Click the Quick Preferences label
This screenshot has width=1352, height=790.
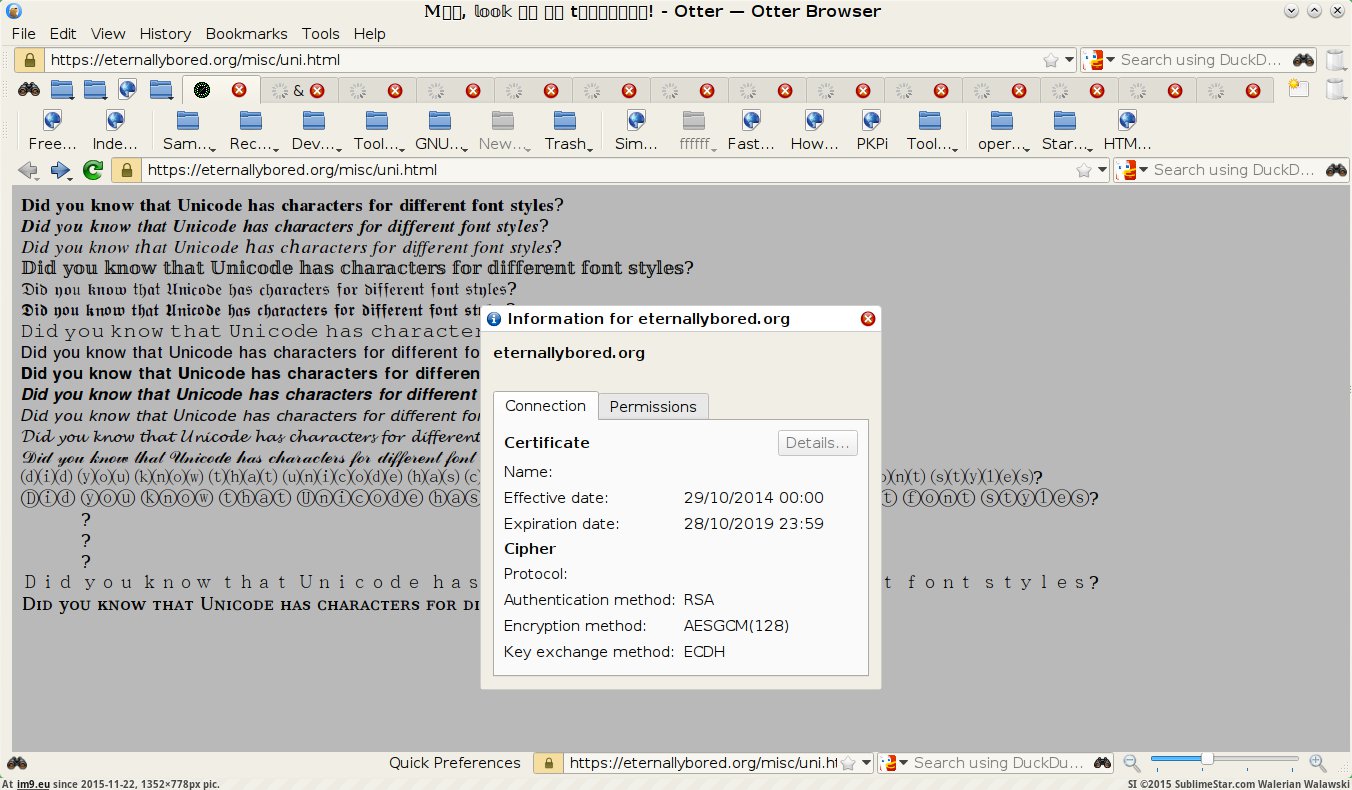(455, 763)
